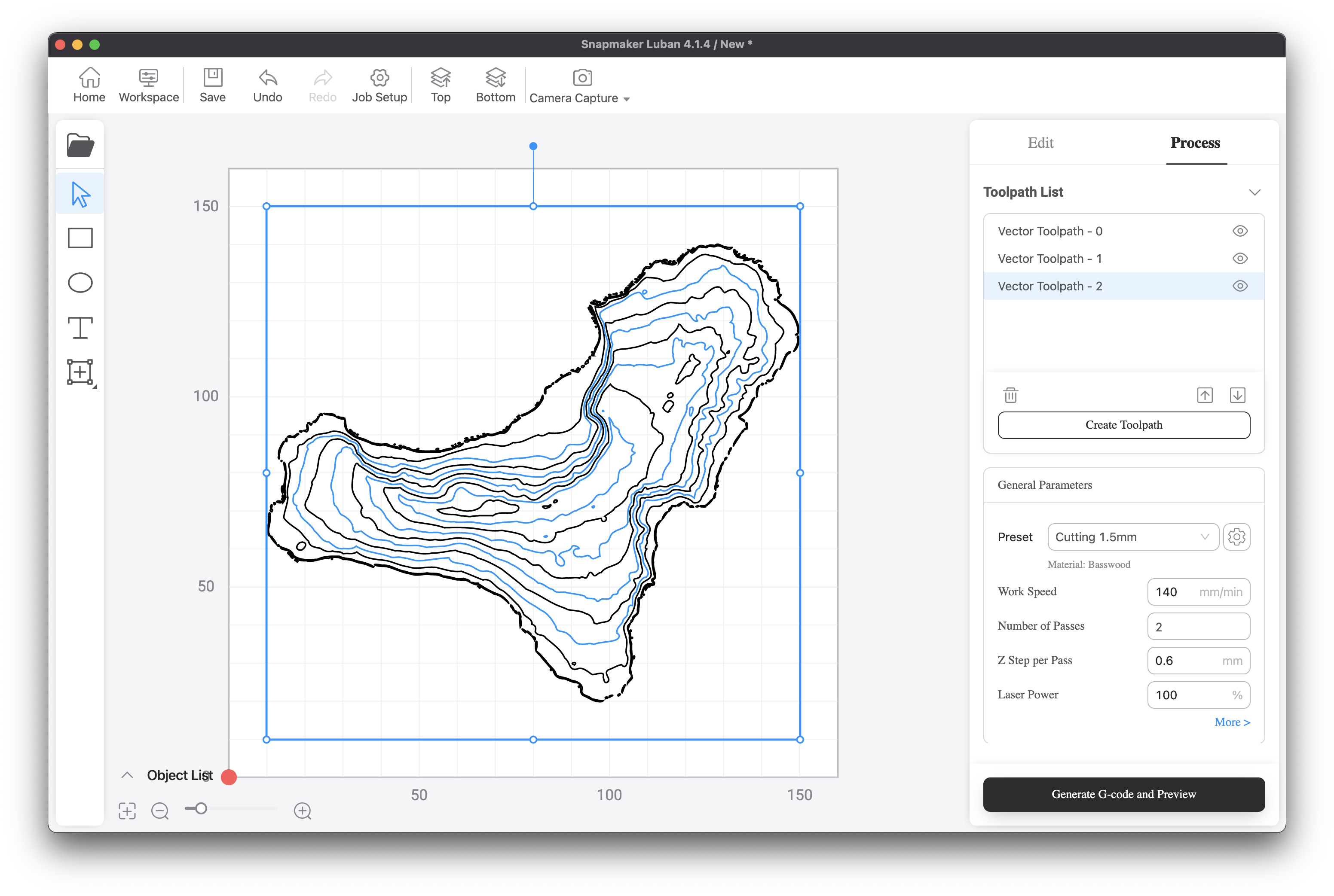Select the Text tool
The width and height of the screenshot is (1334, 896).
[80, 327]
